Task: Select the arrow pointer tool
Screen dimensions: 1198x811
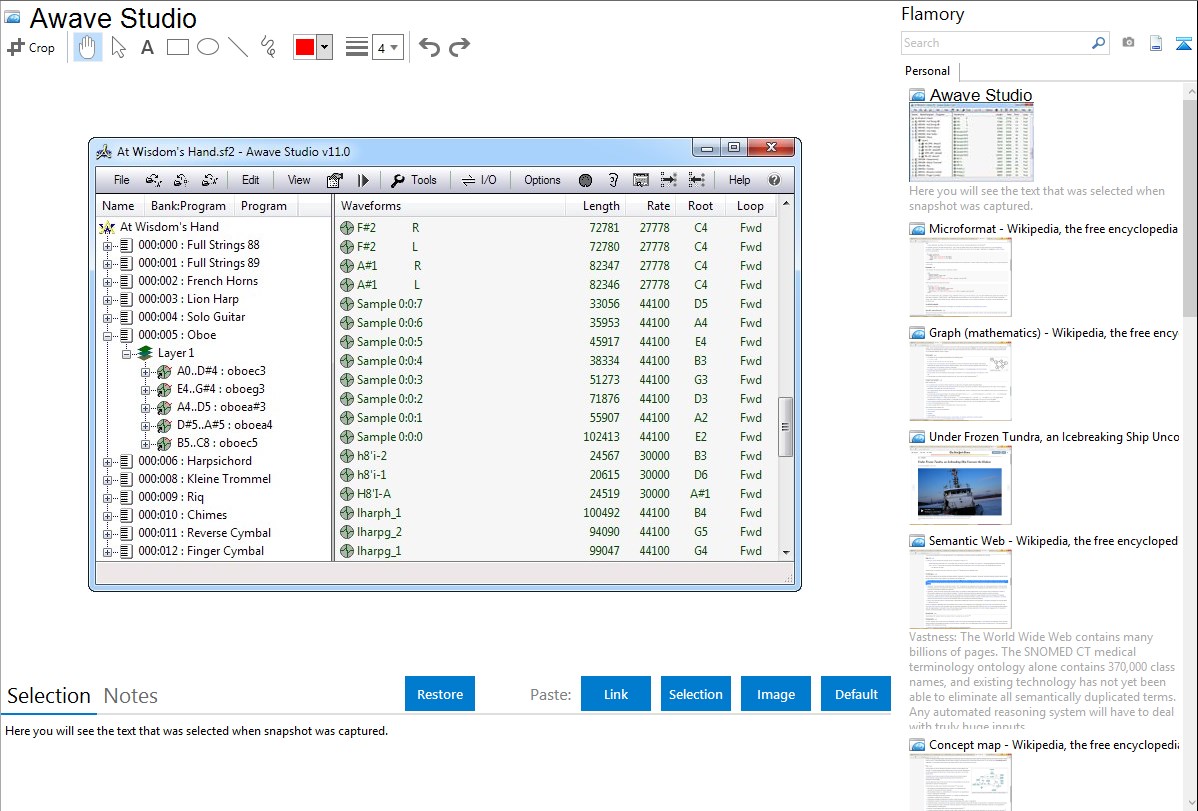Action: click(119, 47)
